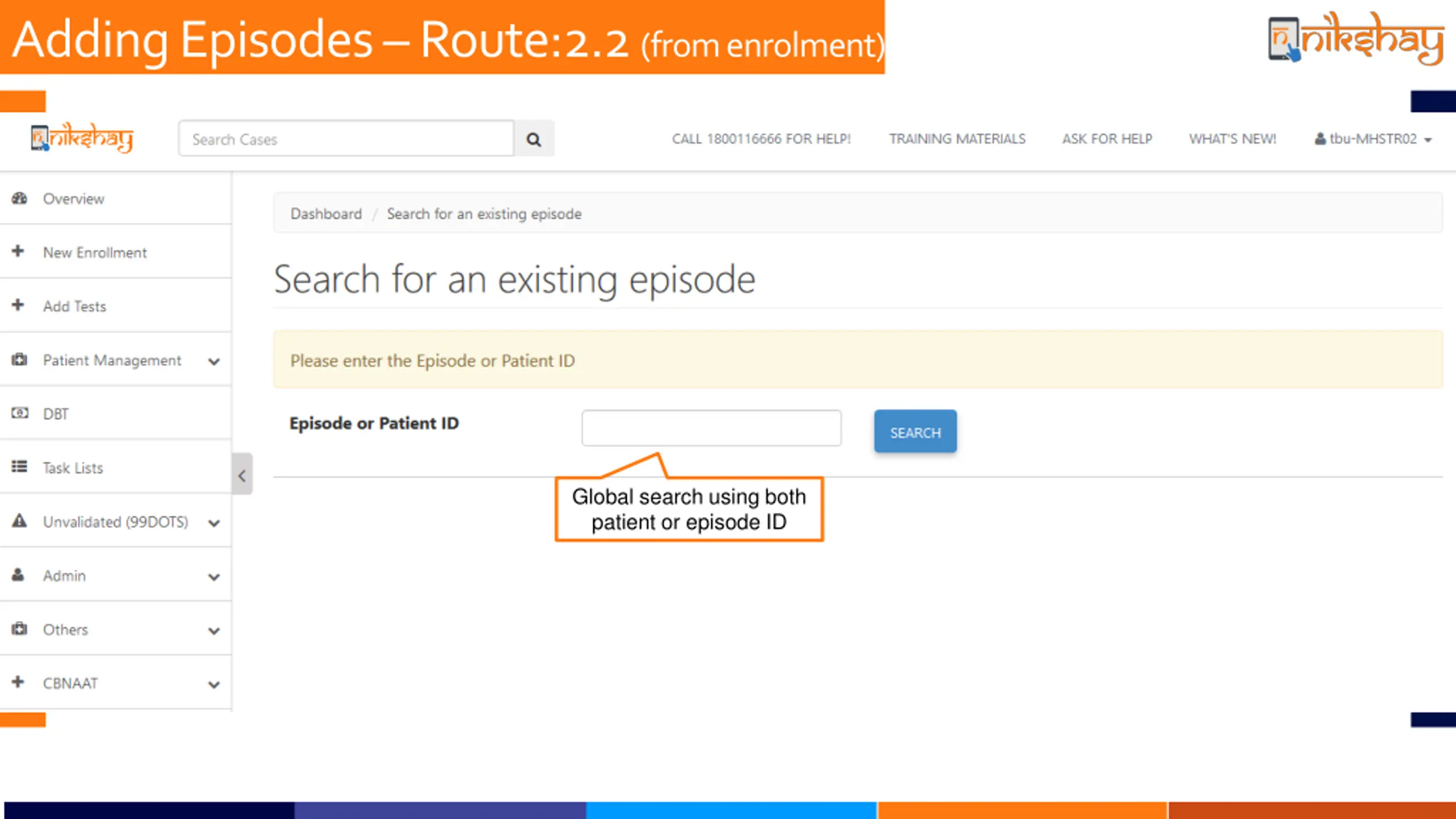Go to Dashboard via the breadcrumb
The width and height of the screenshot is (1456, 819).
[326, 214]
